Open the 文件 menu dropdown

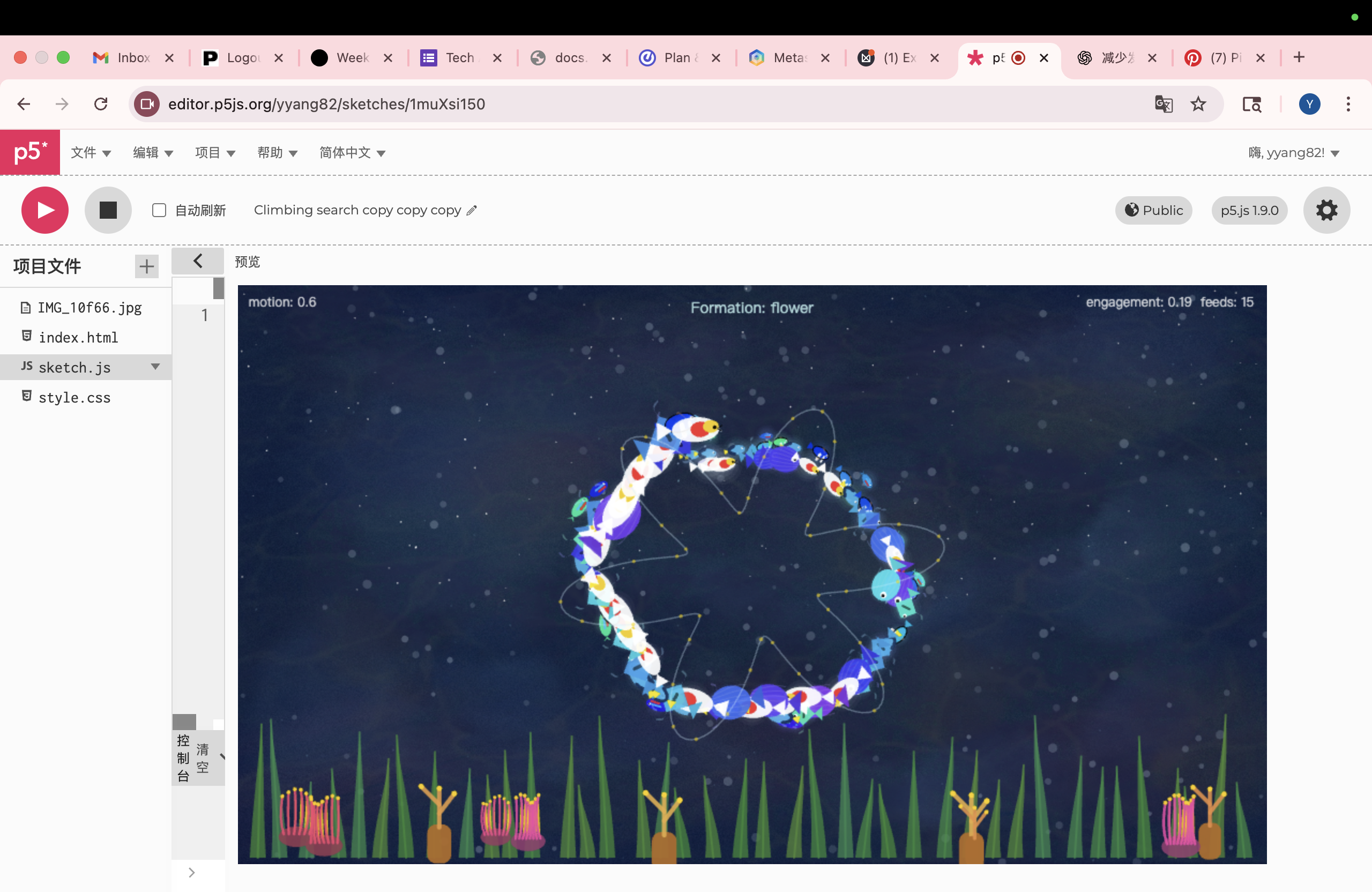[x=91, y=153]
